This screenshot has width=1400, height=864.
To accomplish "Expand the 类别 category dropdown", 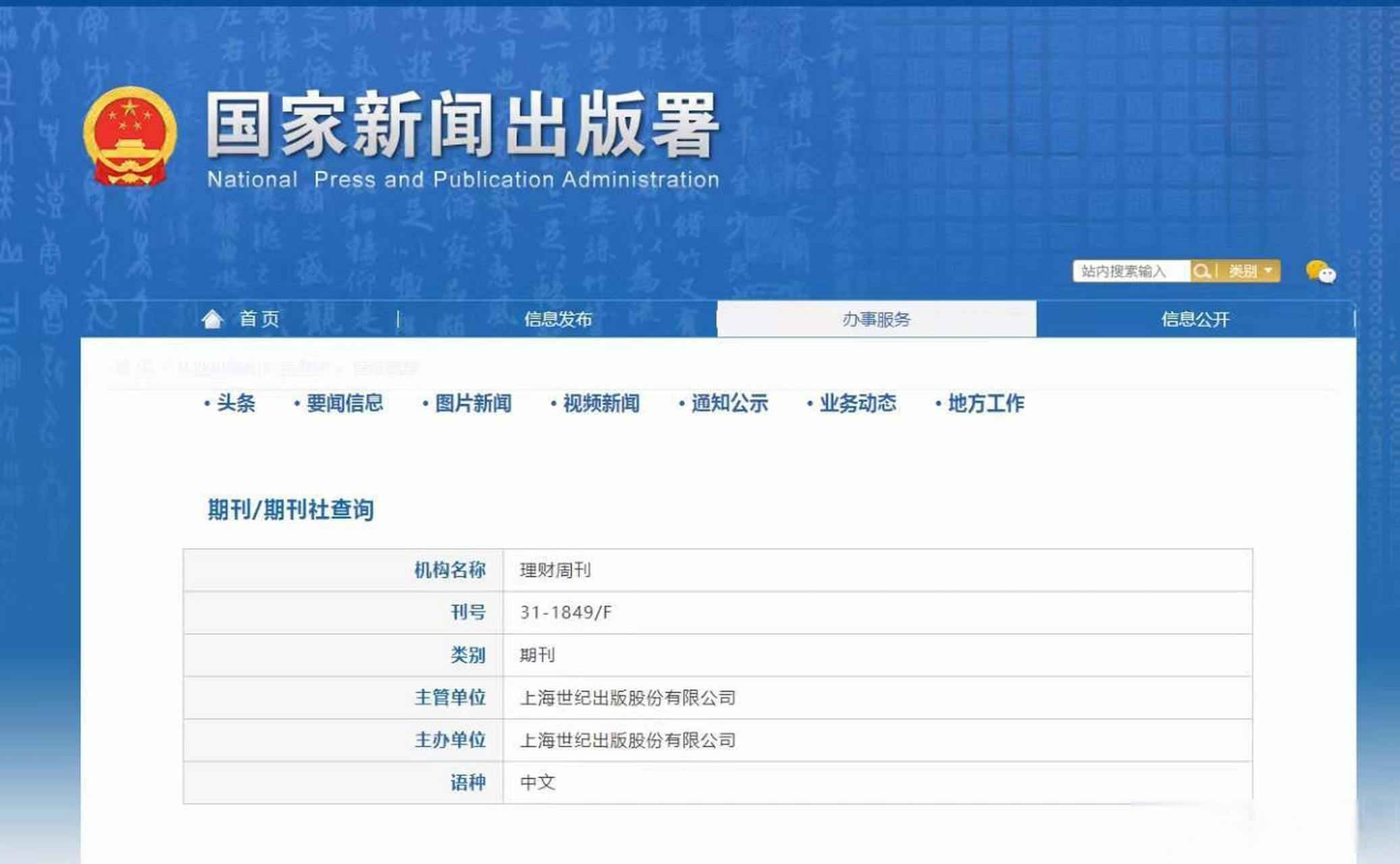I will click(1250, 271).
